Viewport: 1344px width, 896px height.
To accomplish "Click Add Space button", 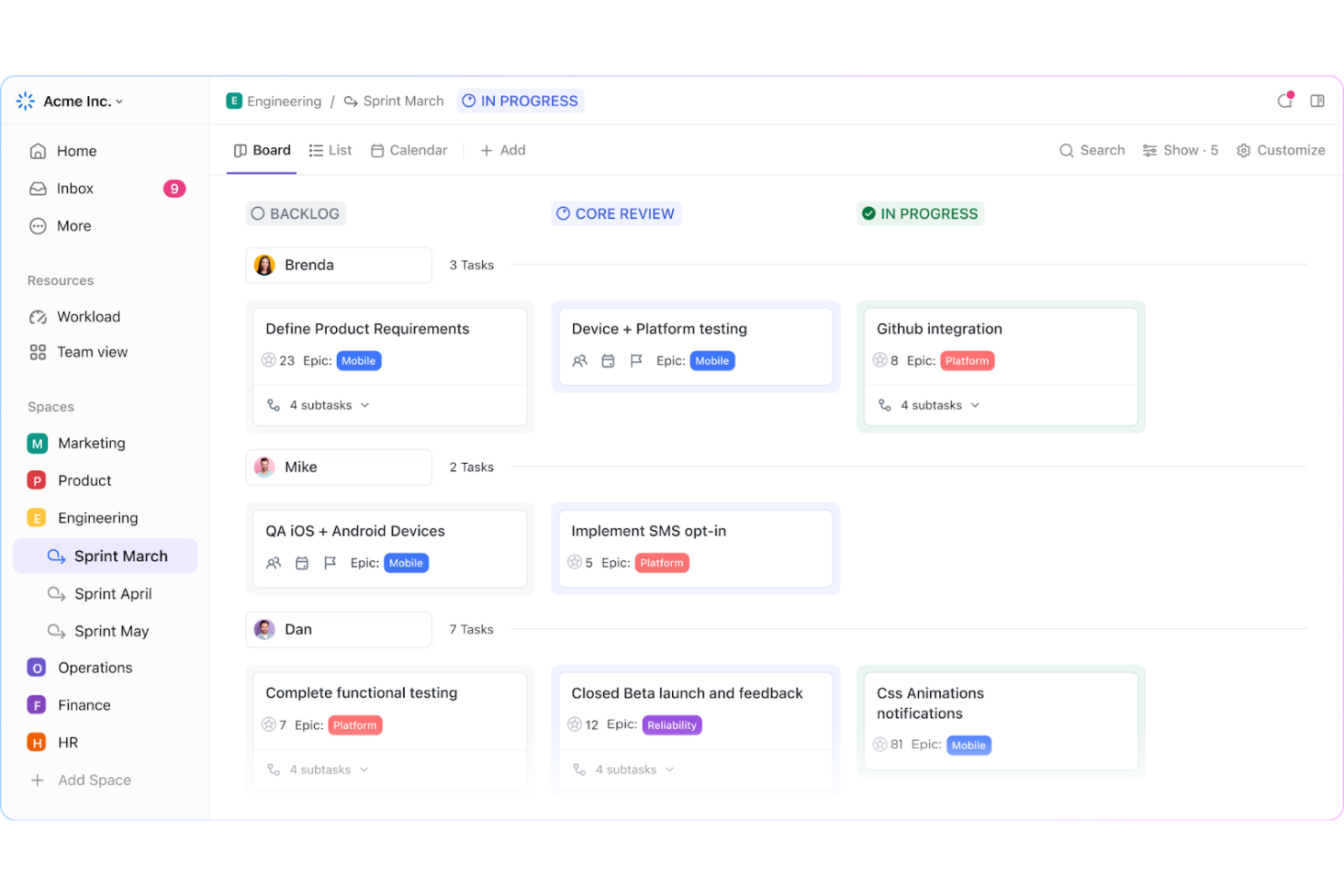I will click(x=81, y=780).
